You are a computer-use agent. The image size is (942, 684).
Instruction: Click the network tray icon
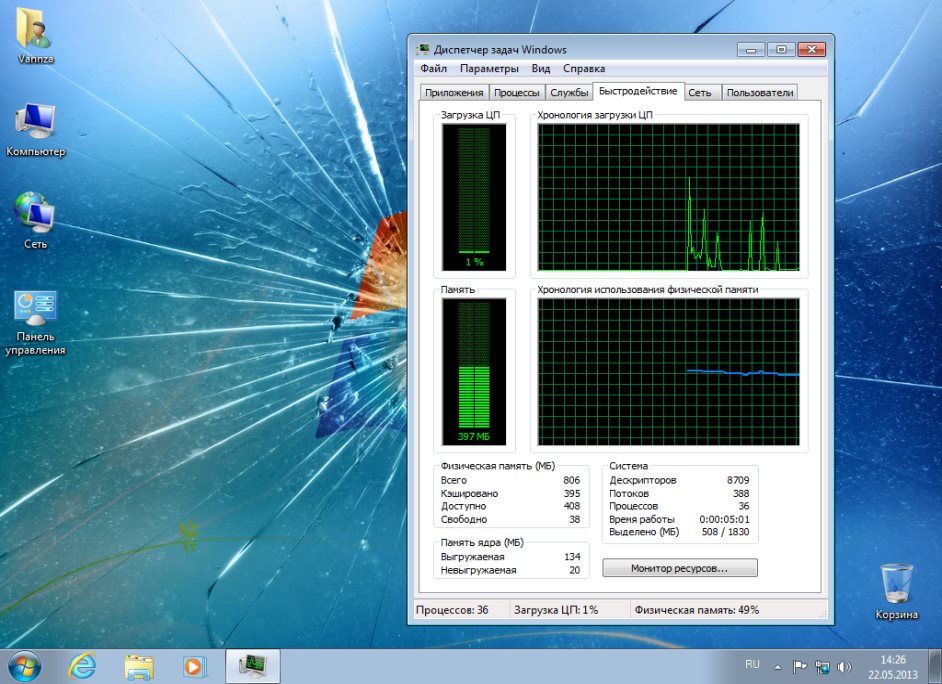click(x=822, y=666)
